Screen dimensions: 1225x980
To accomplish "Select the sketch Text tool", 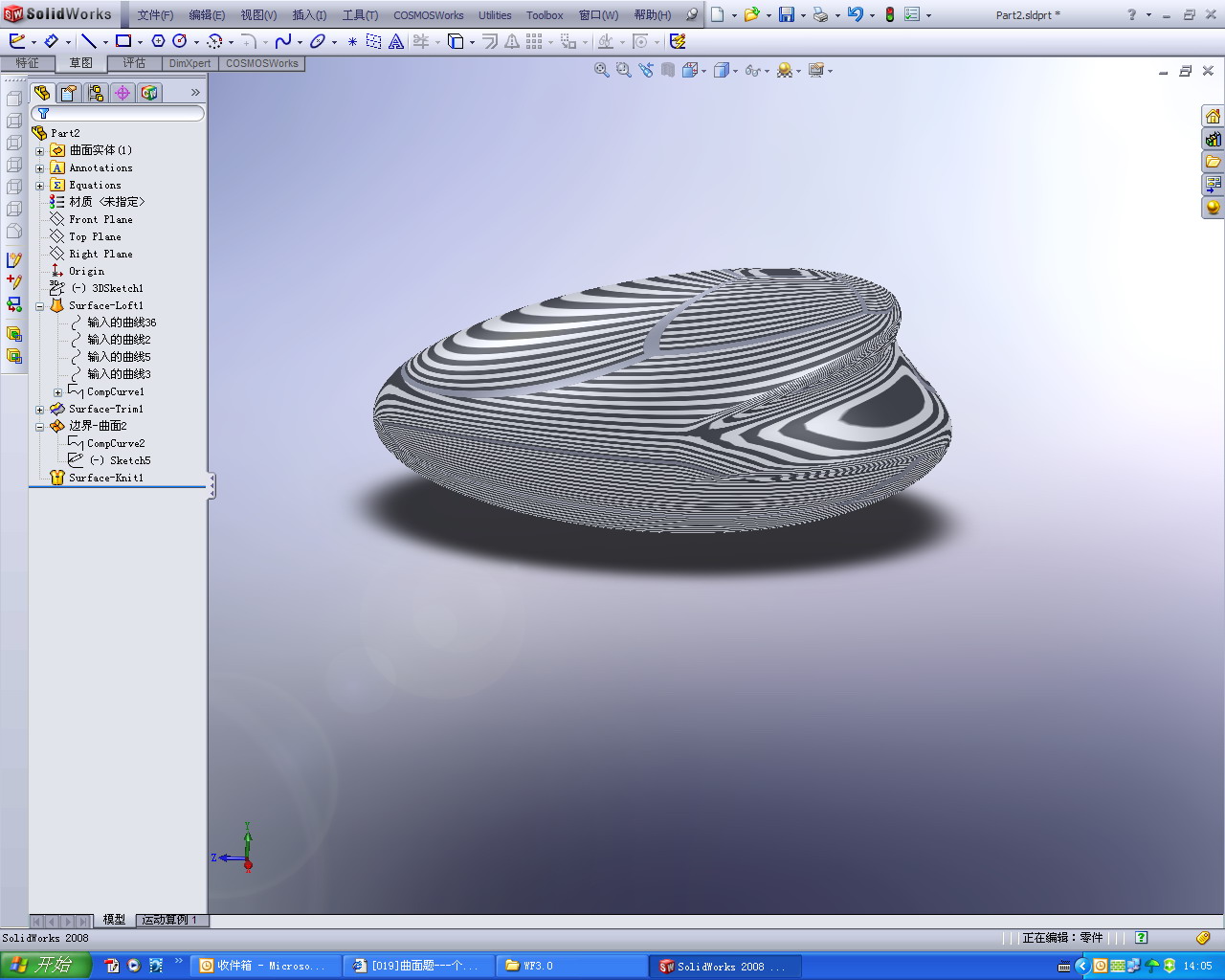I will tap(395, 41).
